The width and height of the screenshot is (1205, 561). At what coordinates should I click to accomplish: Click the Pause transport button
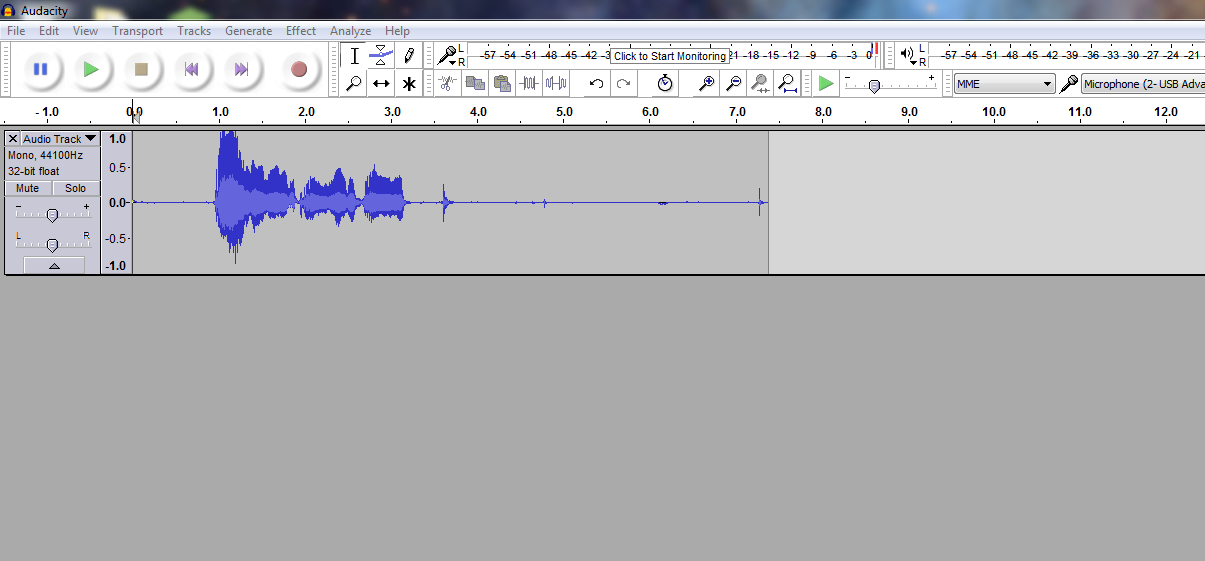[x=40, y=69]
